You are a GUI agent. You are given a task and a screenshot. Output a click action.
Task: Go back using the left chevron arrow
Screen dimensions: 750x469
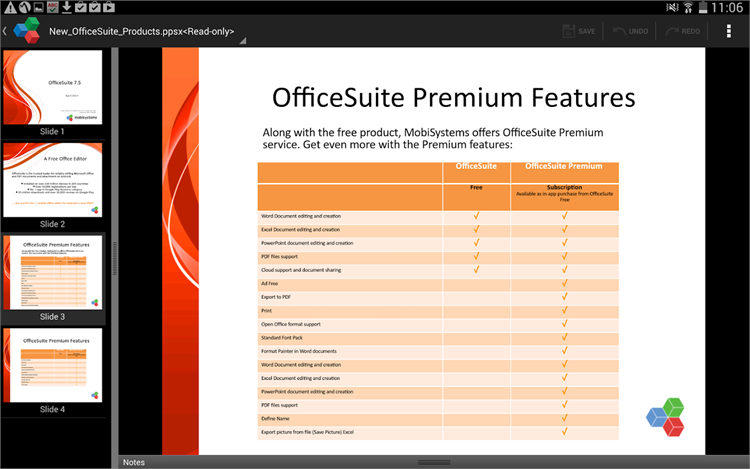click(5, 31)
